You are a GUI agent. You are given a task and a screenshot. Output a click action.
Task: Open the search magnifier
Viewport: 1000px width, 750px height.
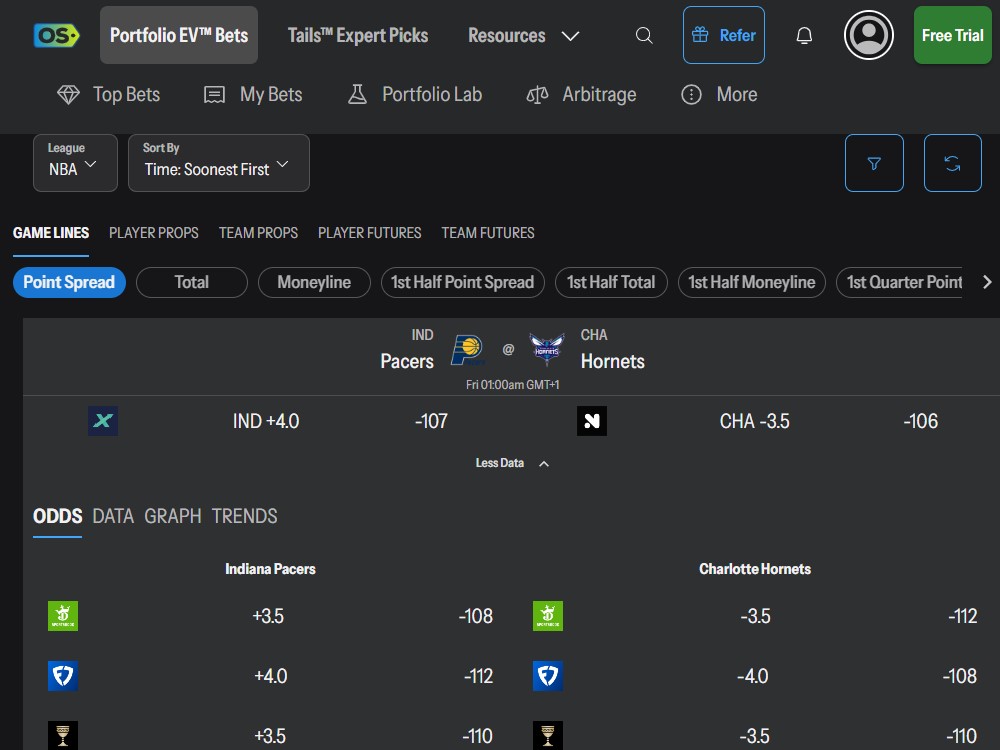point(643,34)
